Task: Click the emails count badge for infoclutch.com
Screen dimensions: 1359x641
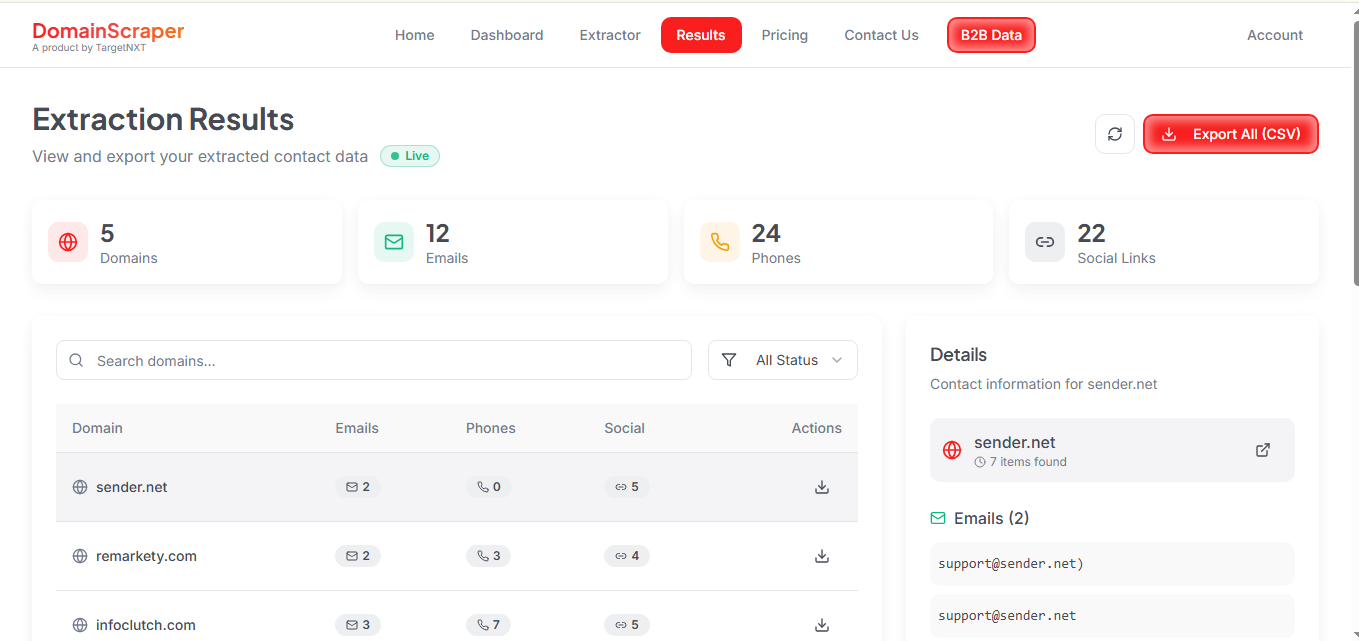Action: (x=357, y=624)
